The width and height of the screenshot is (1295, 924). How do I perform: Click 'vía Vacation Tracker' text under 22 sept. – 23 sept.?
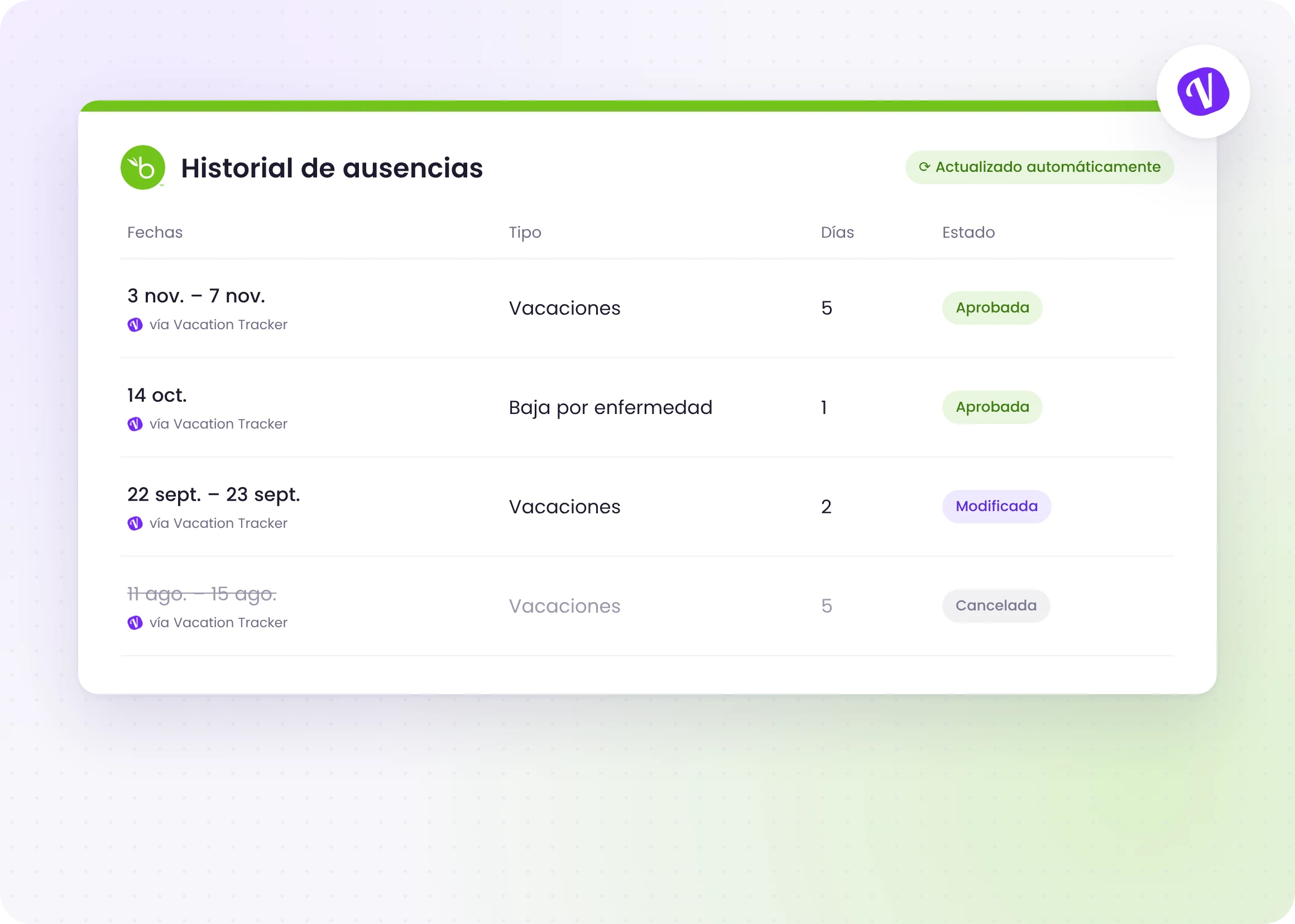coord(219,523)
